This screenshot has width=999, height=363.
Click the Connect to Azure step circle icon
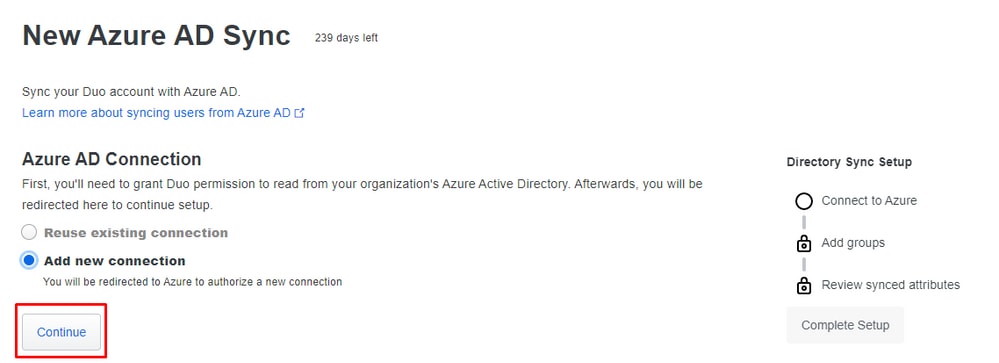804,201
